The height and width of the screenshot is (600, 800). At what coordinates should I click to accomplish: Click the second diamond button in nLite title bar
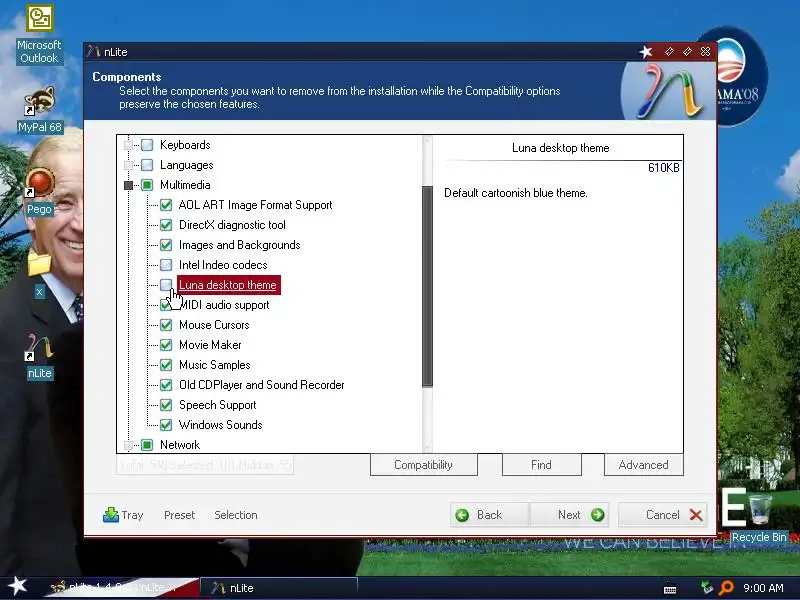(687, 51)
